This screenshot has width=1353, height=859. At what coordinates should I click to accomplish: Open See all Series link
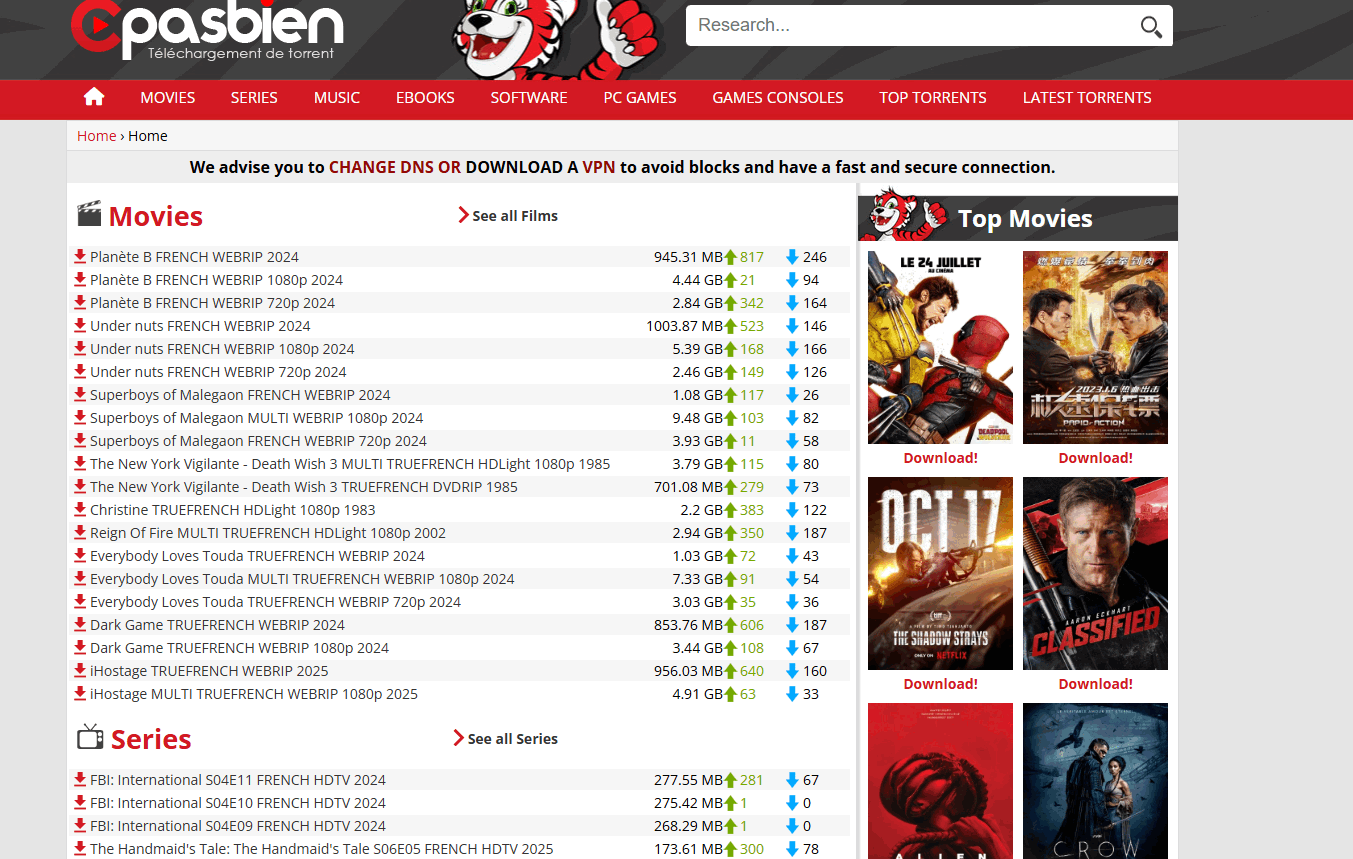pos(513,739)
